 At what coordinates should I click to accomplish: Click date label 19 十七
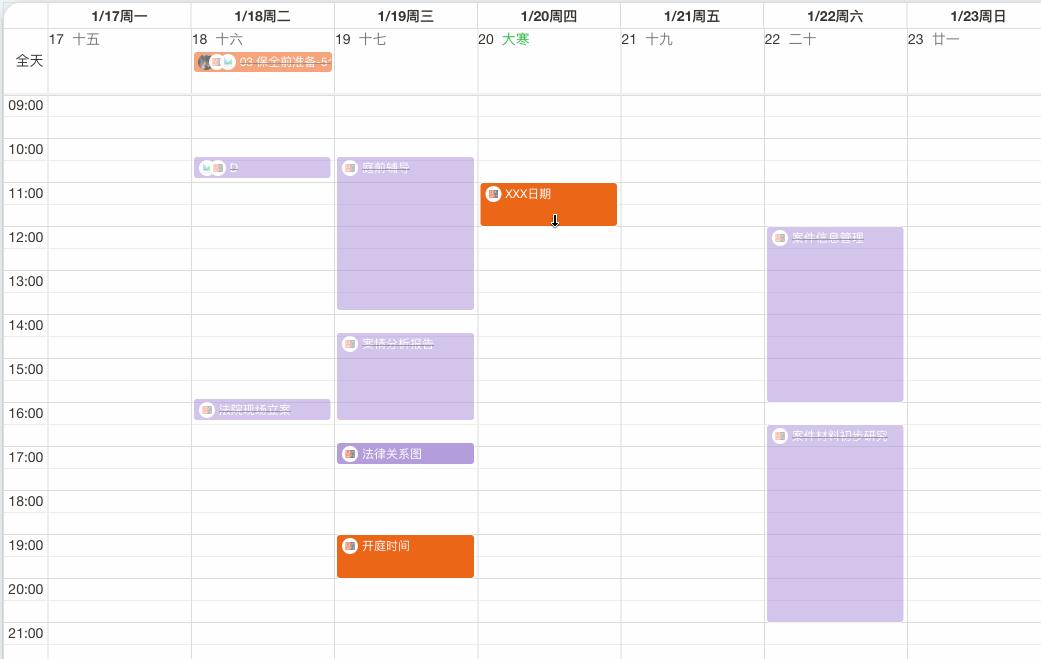click(360, 39)
